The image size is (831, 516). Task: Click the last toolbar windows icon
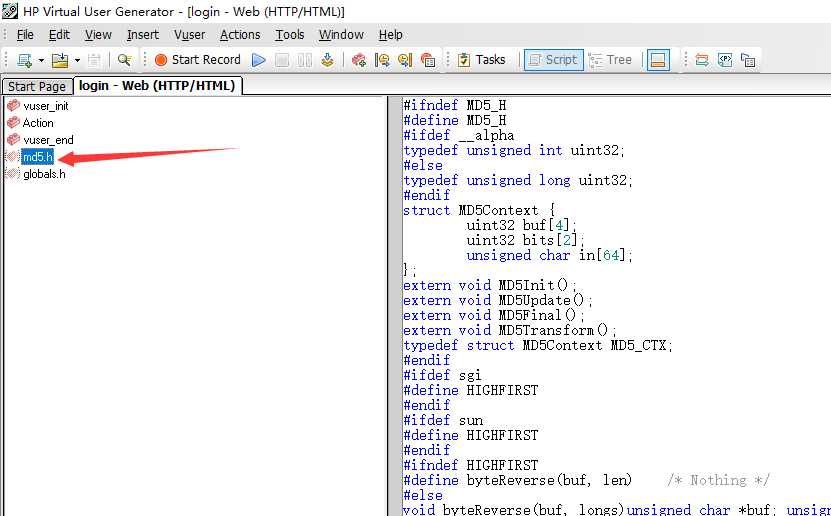(748, 60)
